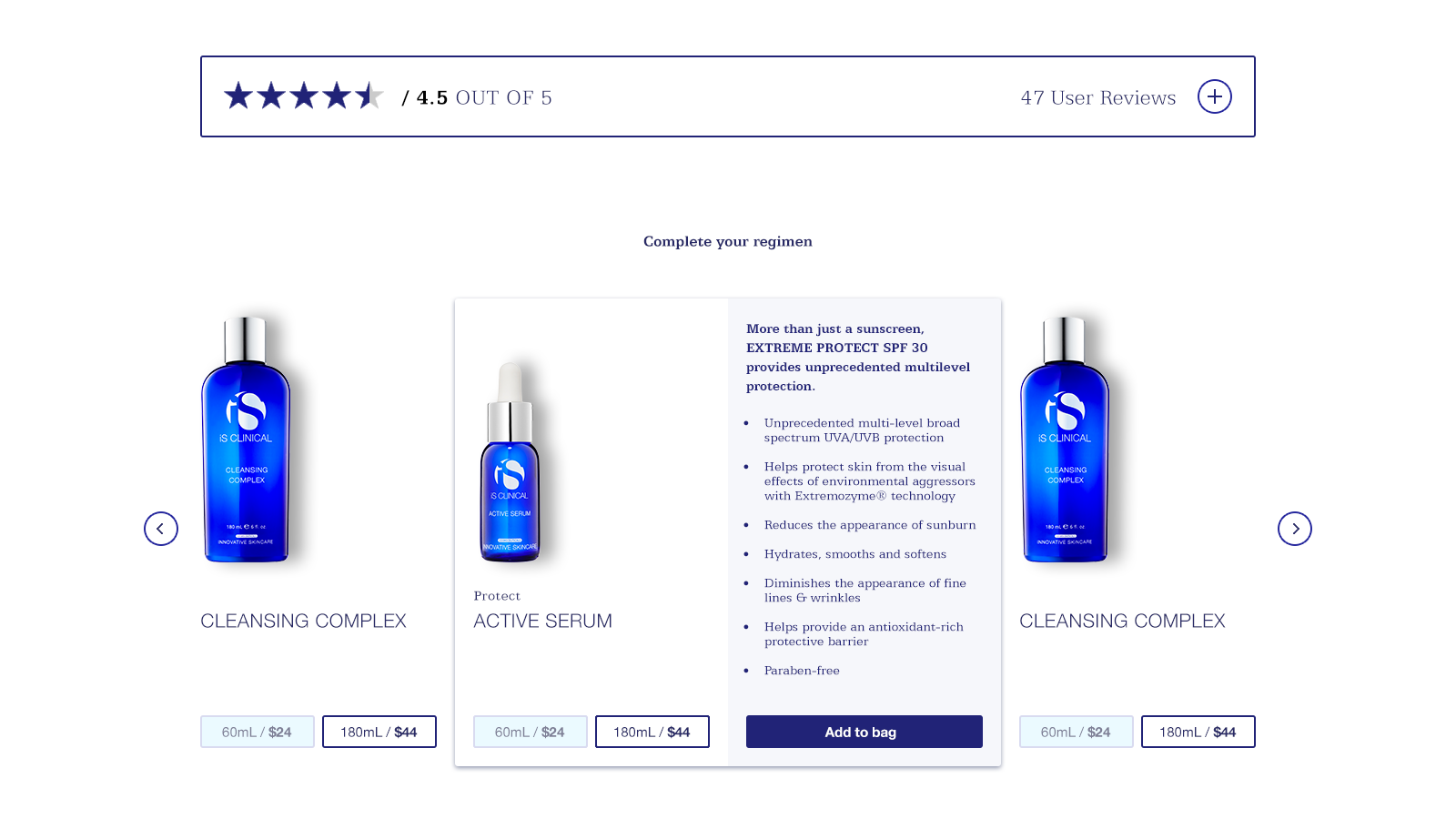Select 60mL / $24 for left Cleansing Complex

tap(258, 732)
